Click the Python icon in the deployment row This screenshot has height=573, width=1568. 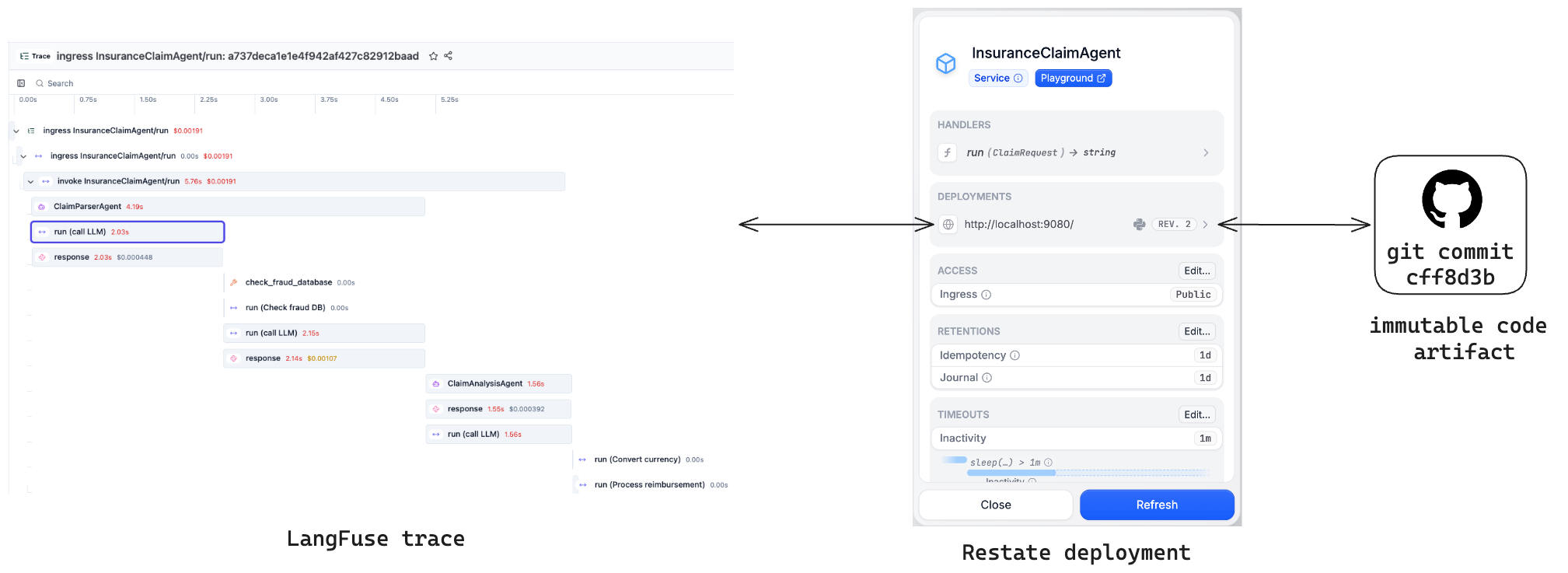(x=1139, y=225)
